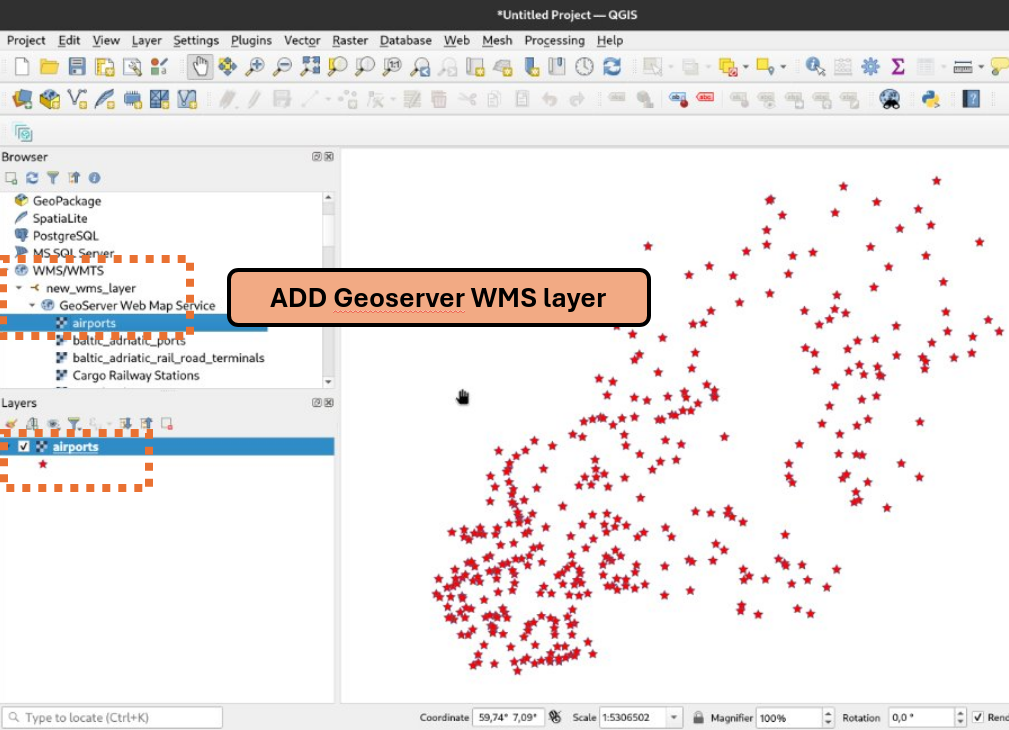Select PostgreSQL entry in Browser
The image size is (1009, 730).
(x=66, y=236)
